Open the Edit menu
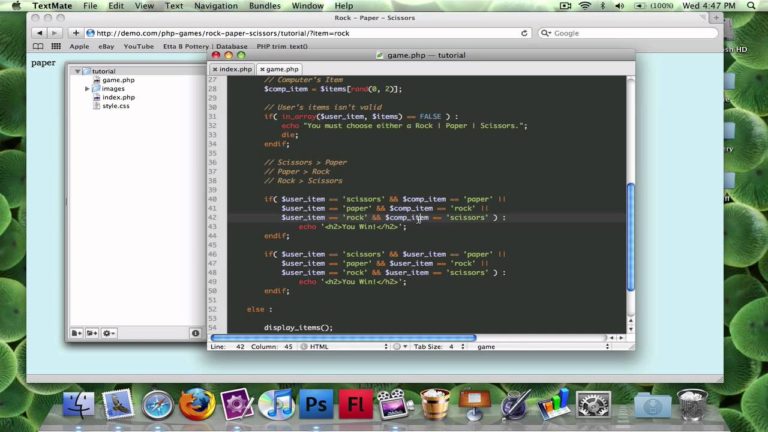 116,6
